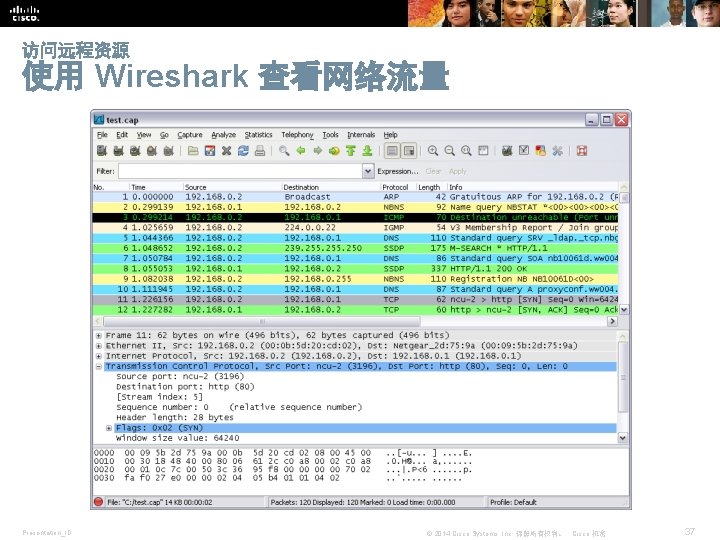Edit capture filters icon
This screenshot has height=540, width=720.
[x=507, y=151]
